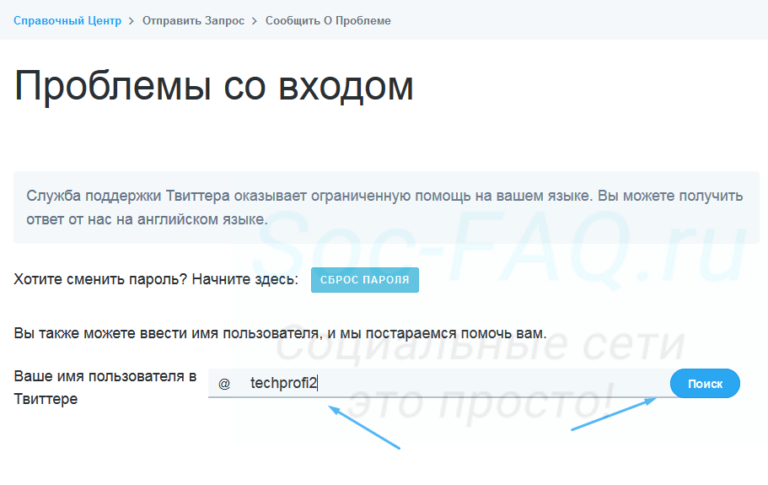768x485 pixels.
Task: Click the Вы также можете ввести имя text
Action: [x=280, y=333]
